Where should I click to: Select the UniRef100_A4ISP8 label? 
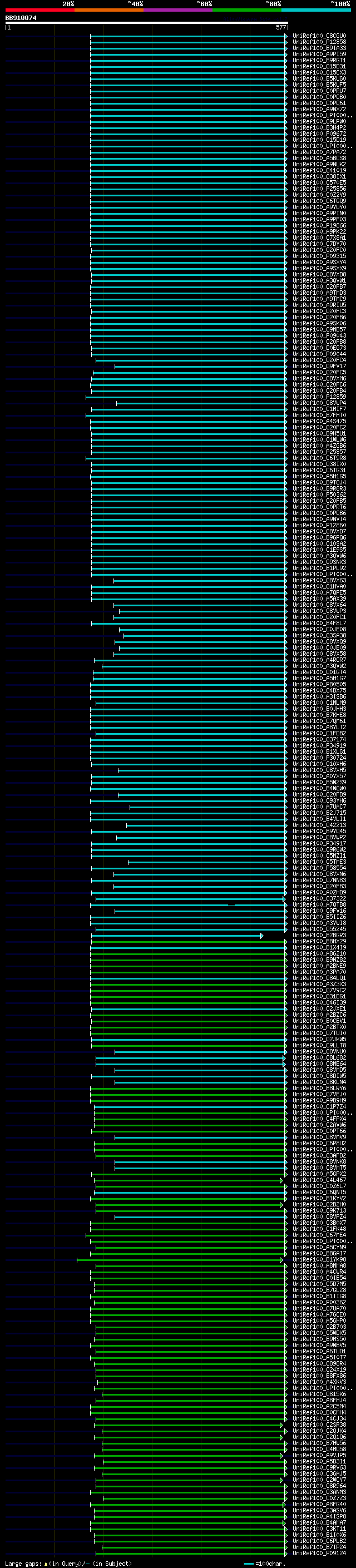(x=319, y=1516)
